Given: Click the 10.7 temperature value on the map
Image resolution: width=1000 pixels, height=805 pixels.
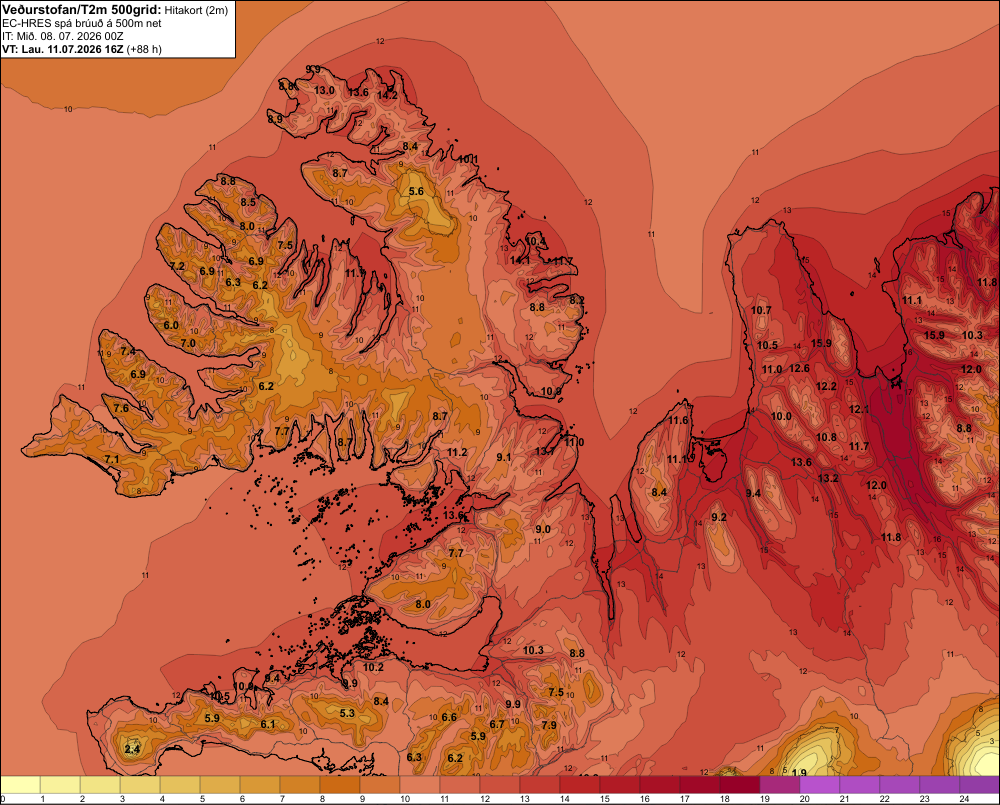Looking at the screenshot, I should coord(761,311).
